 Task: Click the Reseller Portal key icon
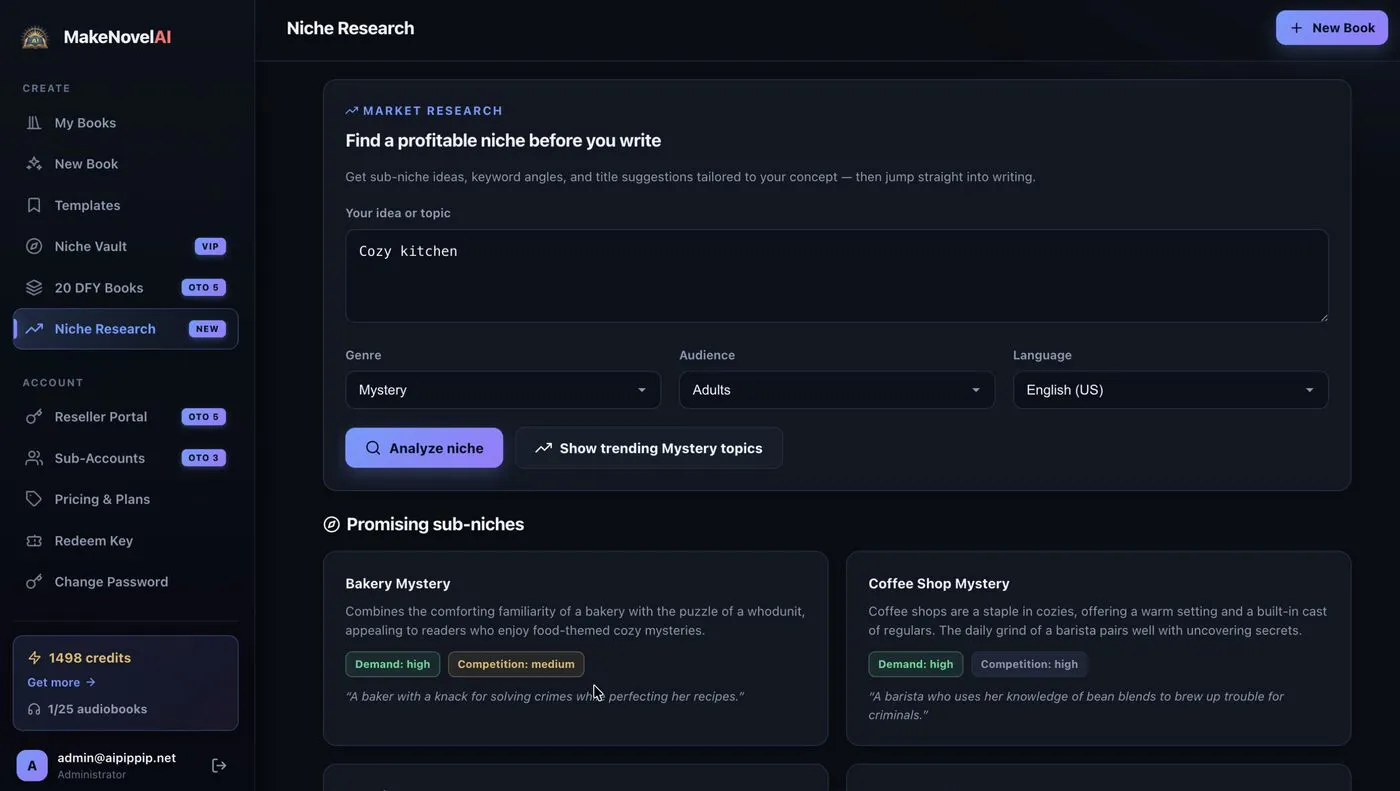[34, 417]
